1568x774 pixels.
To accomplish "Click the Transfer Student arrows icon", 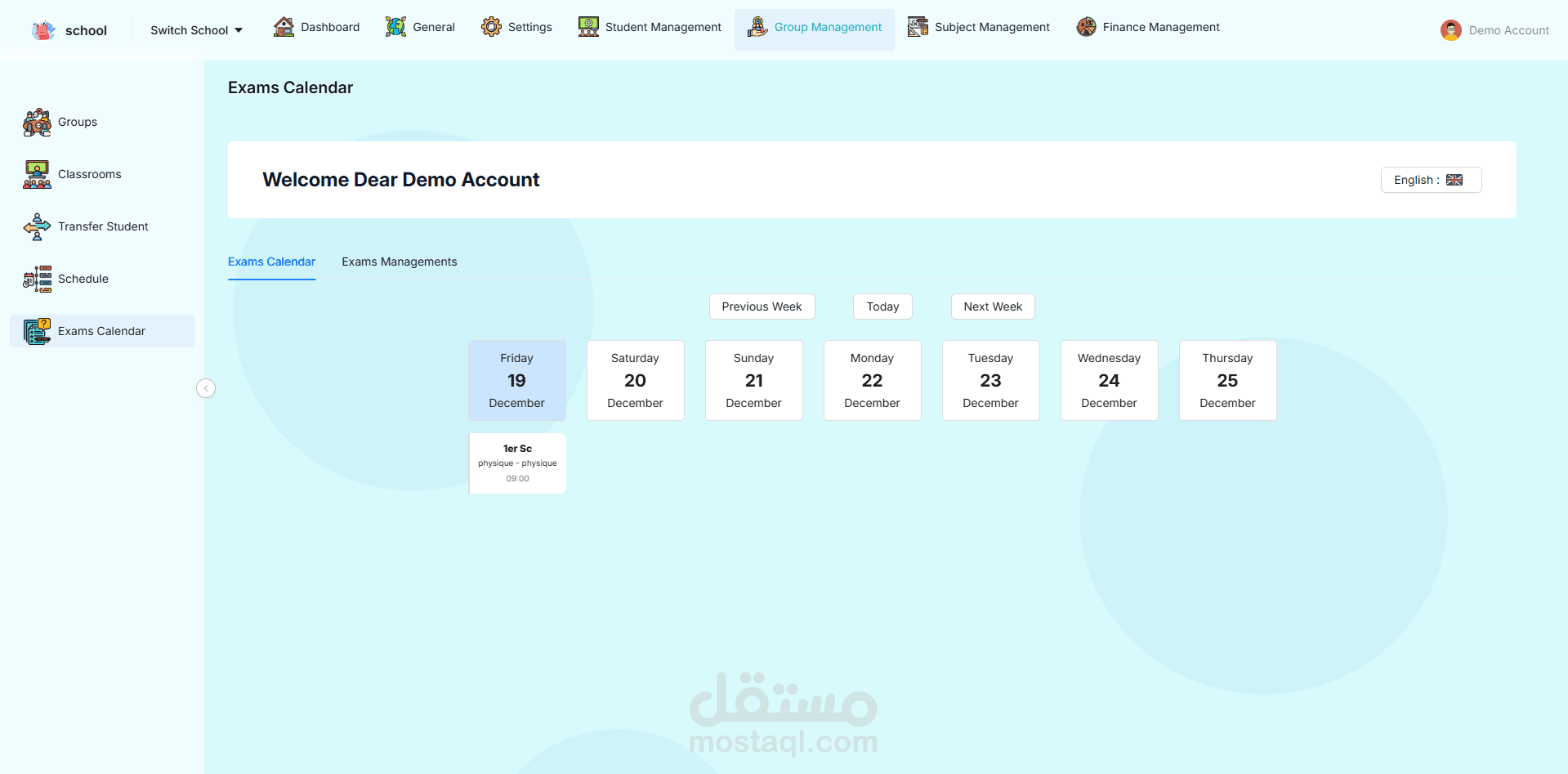I will point(37,226).
